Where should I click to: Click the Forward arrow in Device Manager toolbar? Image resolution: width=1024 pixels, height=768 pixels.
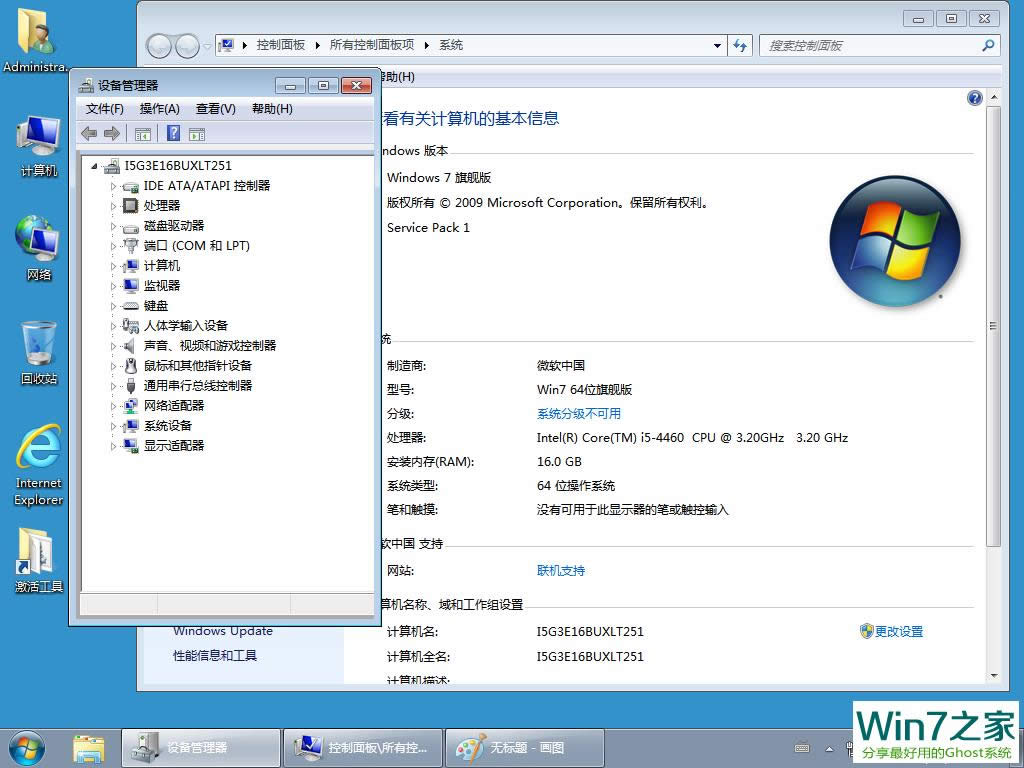(x=110, y=133)
